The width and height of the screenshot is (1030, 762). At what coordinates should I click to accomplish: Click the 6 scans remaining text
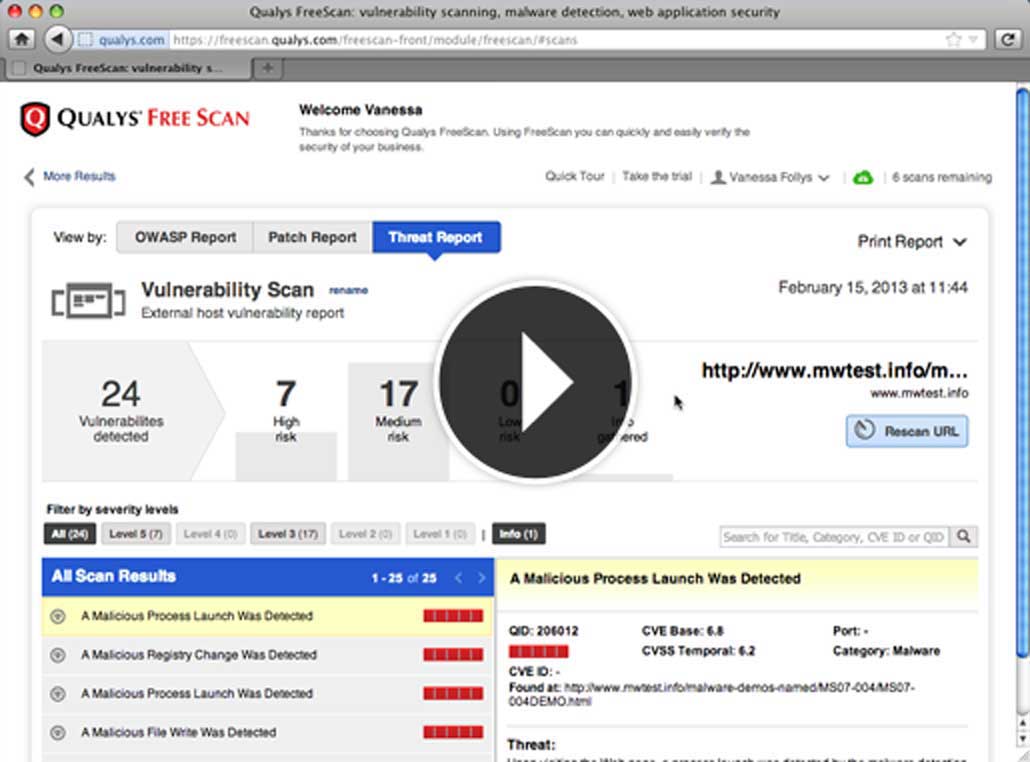941,177
